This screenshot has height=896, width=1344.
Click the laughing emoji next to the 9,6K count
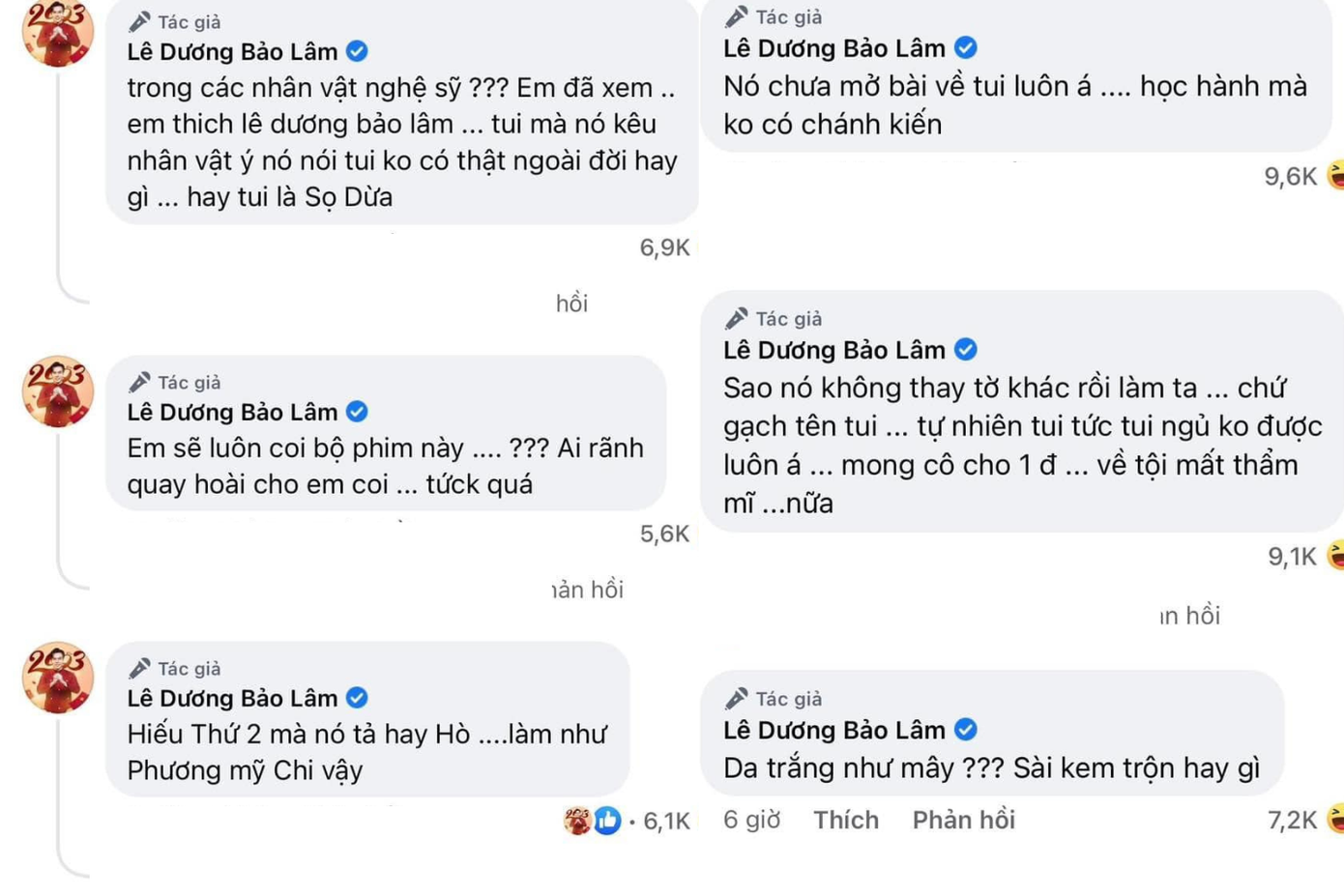pos(1335,176)
